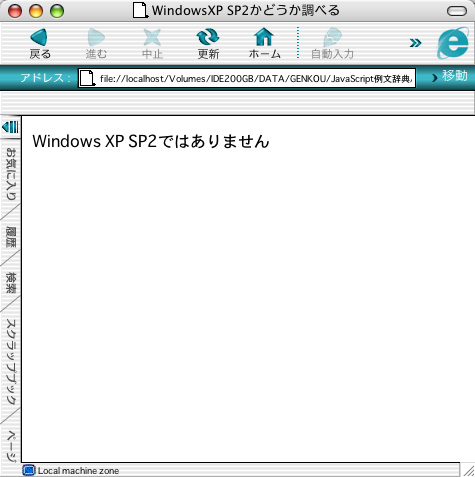
Task: Click the 進む forward arrow
Action: (96, 43)
